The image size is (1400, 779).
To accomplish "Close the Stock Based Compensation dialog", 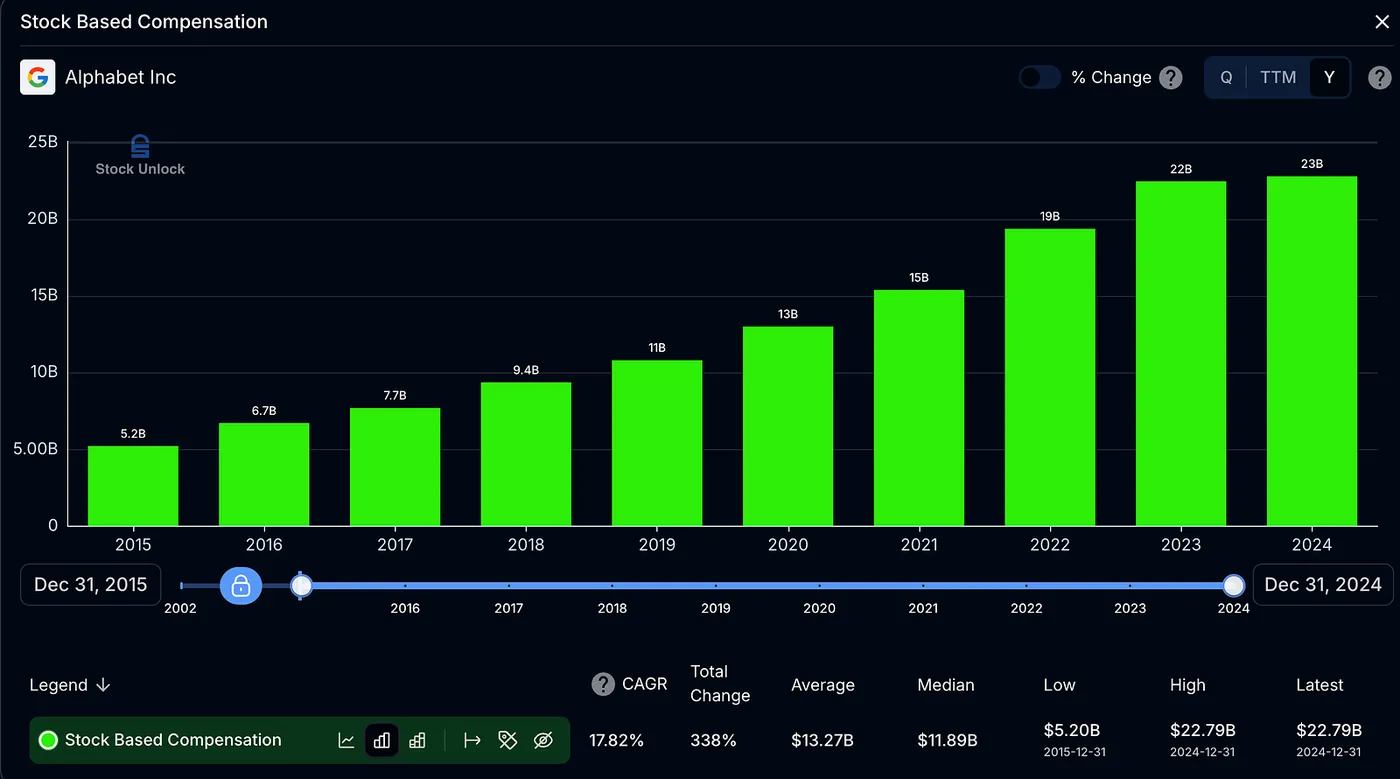I will click(1382, 22).
